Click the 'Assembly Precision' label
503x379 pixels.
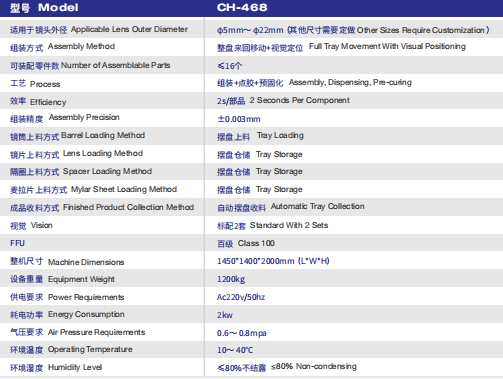[84, 117]
